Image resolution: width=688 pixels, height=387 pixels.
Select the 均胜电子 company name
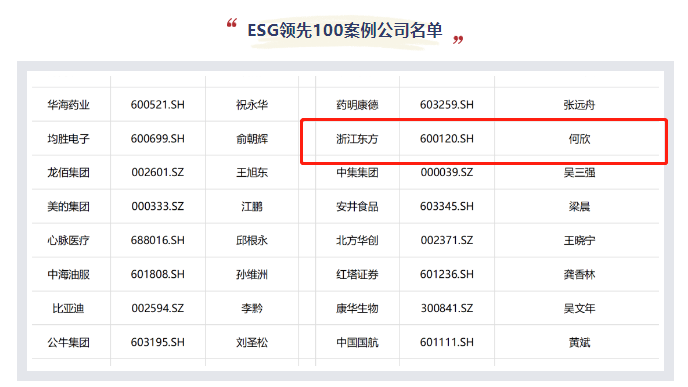click(x=68, y=139)
